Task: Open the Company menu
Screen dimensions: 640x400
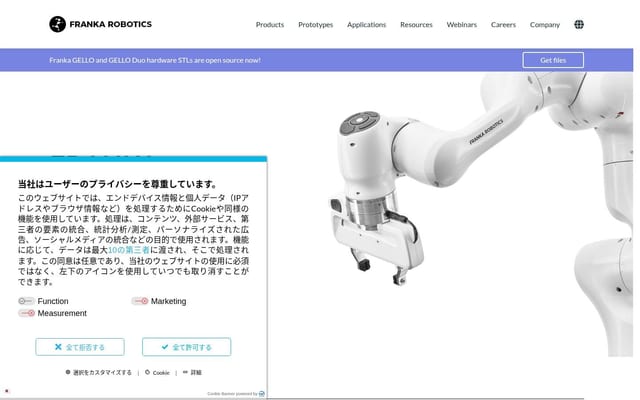Action: (545, 24)
